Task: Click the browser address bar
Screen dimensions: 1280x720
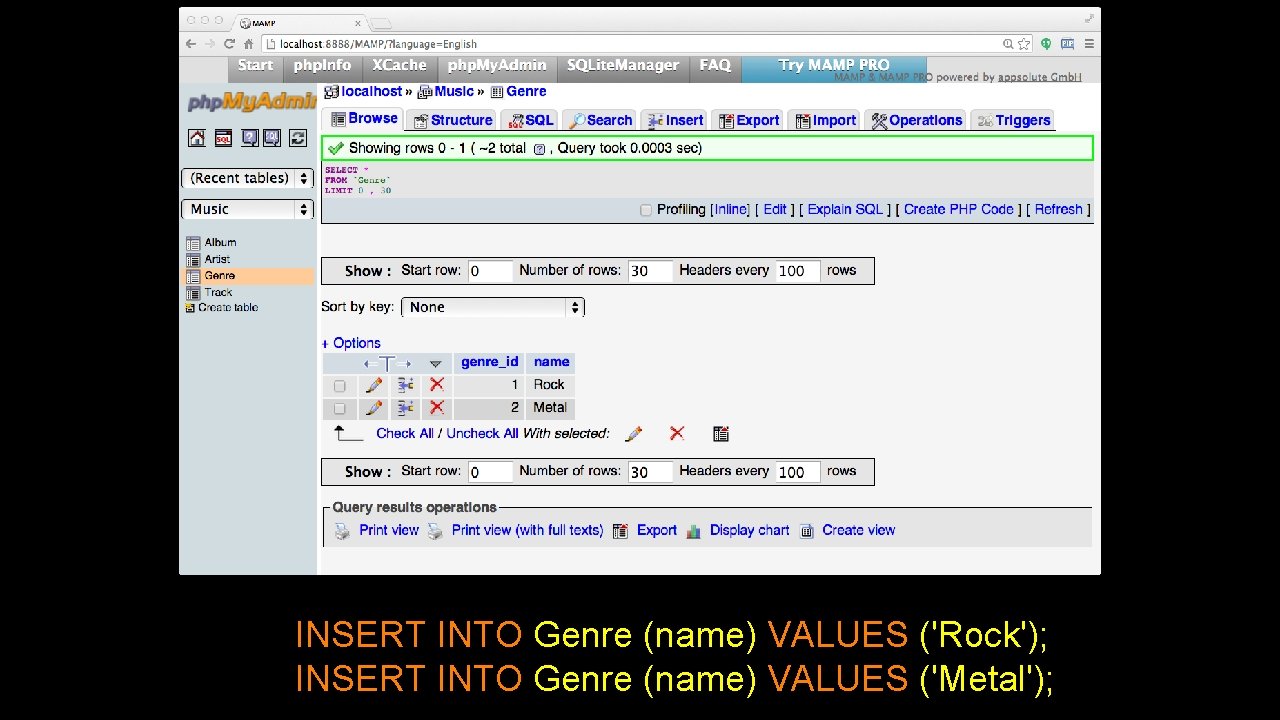Action: [638, 44]
